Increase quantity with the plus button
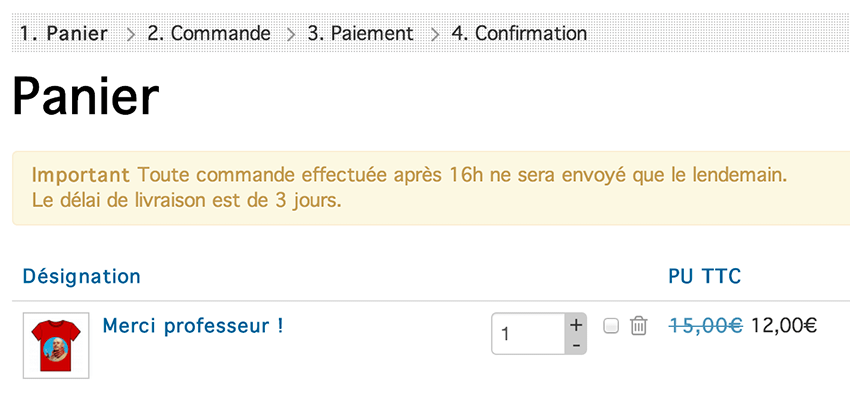 [575, 325]
